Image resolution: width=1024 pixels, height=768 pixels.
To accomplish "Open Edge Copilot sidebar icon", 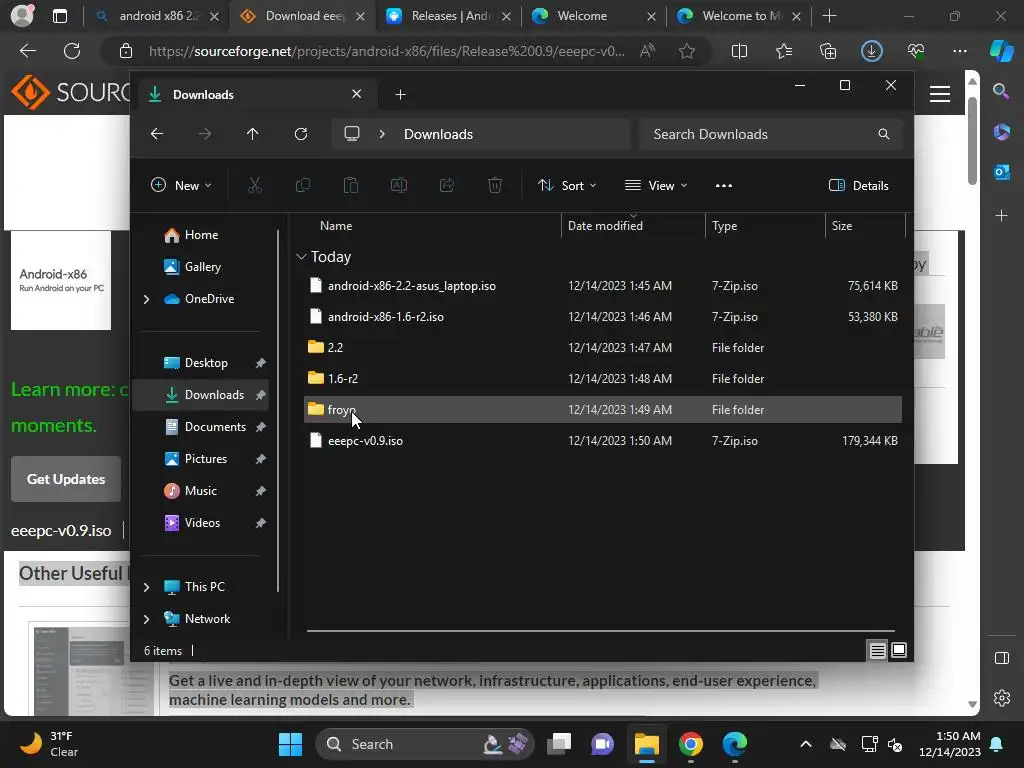I will 1001,51.
